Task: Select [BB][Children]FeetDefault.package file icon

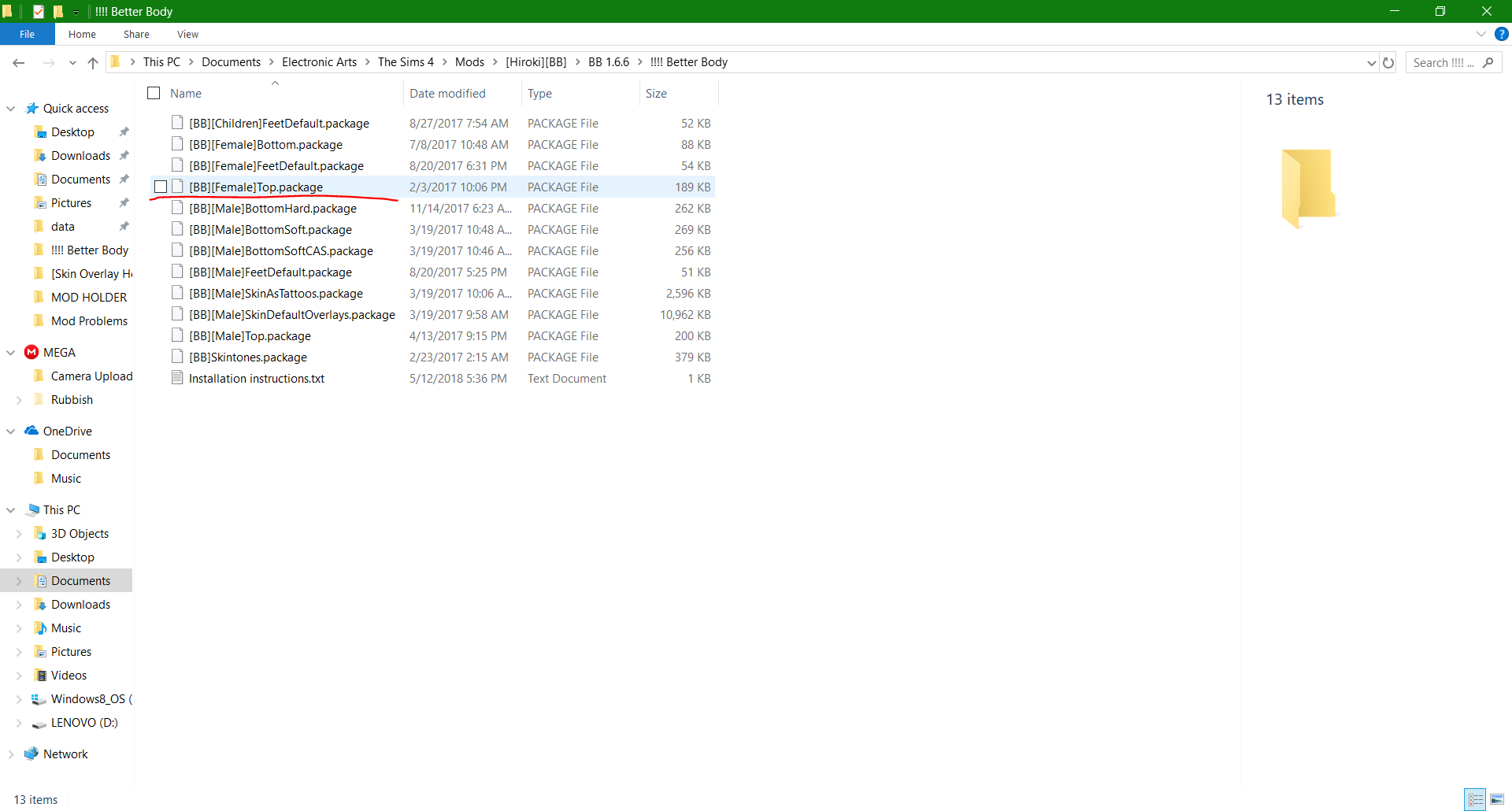Action: [x=177, y=123]
